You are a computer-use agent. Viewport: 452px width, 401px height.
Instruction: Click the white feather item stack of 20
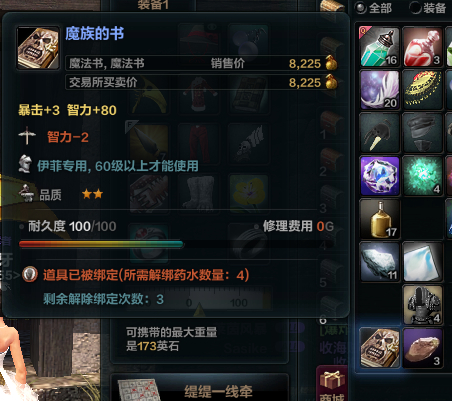380,90
